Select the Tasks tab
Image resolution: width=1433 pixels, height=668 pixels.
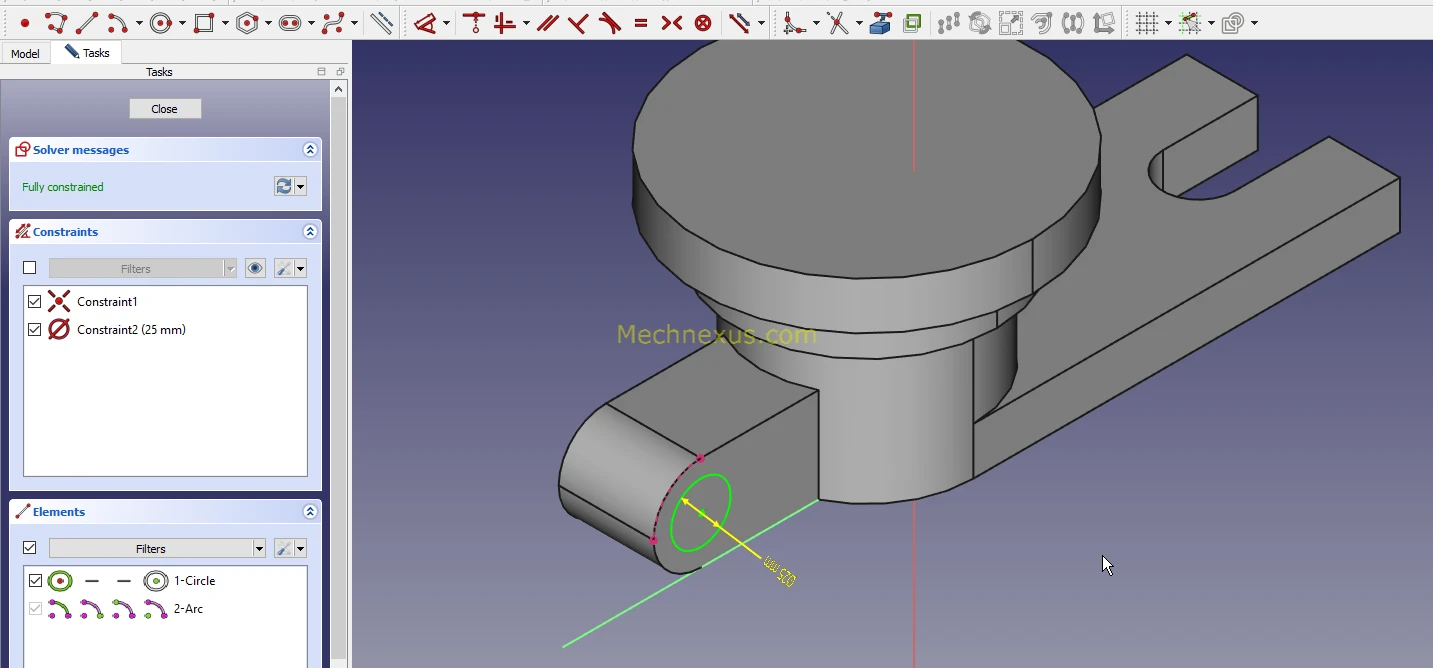87,53
